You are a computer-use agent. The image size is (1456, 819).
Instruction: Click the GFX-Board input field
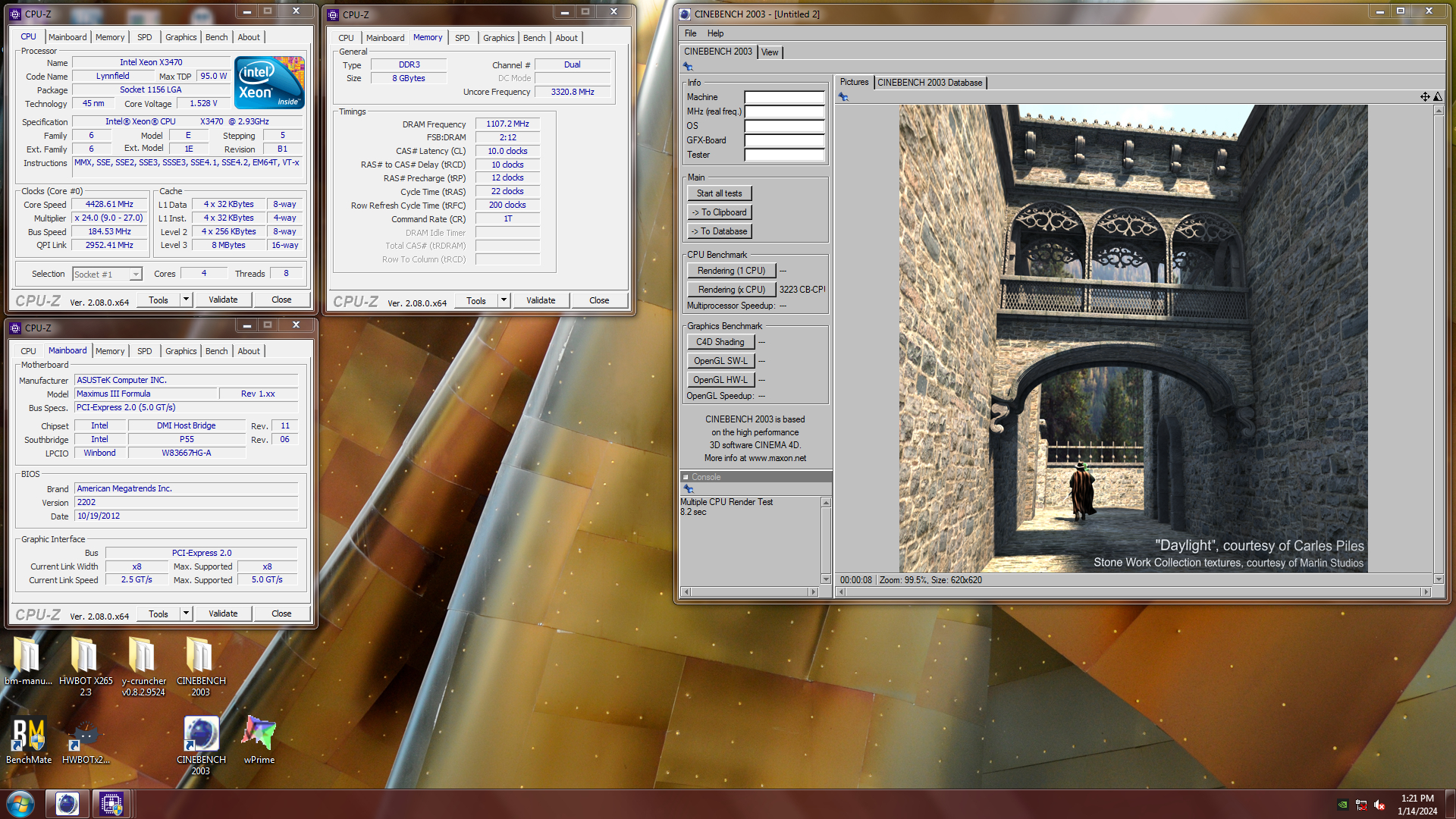click(784, 140)
